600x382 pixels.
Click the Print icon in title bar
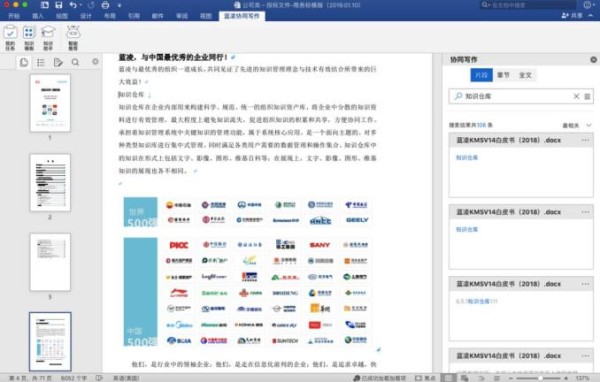coord(105,5)
